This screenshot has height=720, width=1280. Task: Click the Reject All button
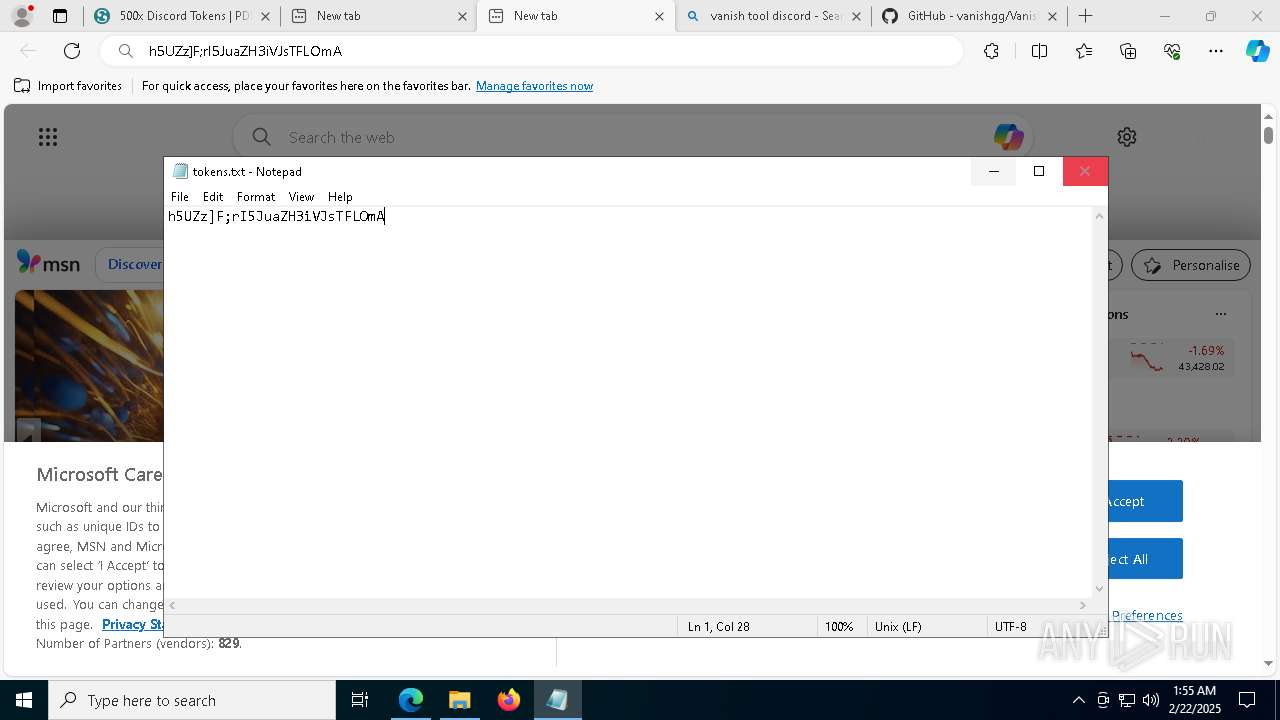(1145, 559)
